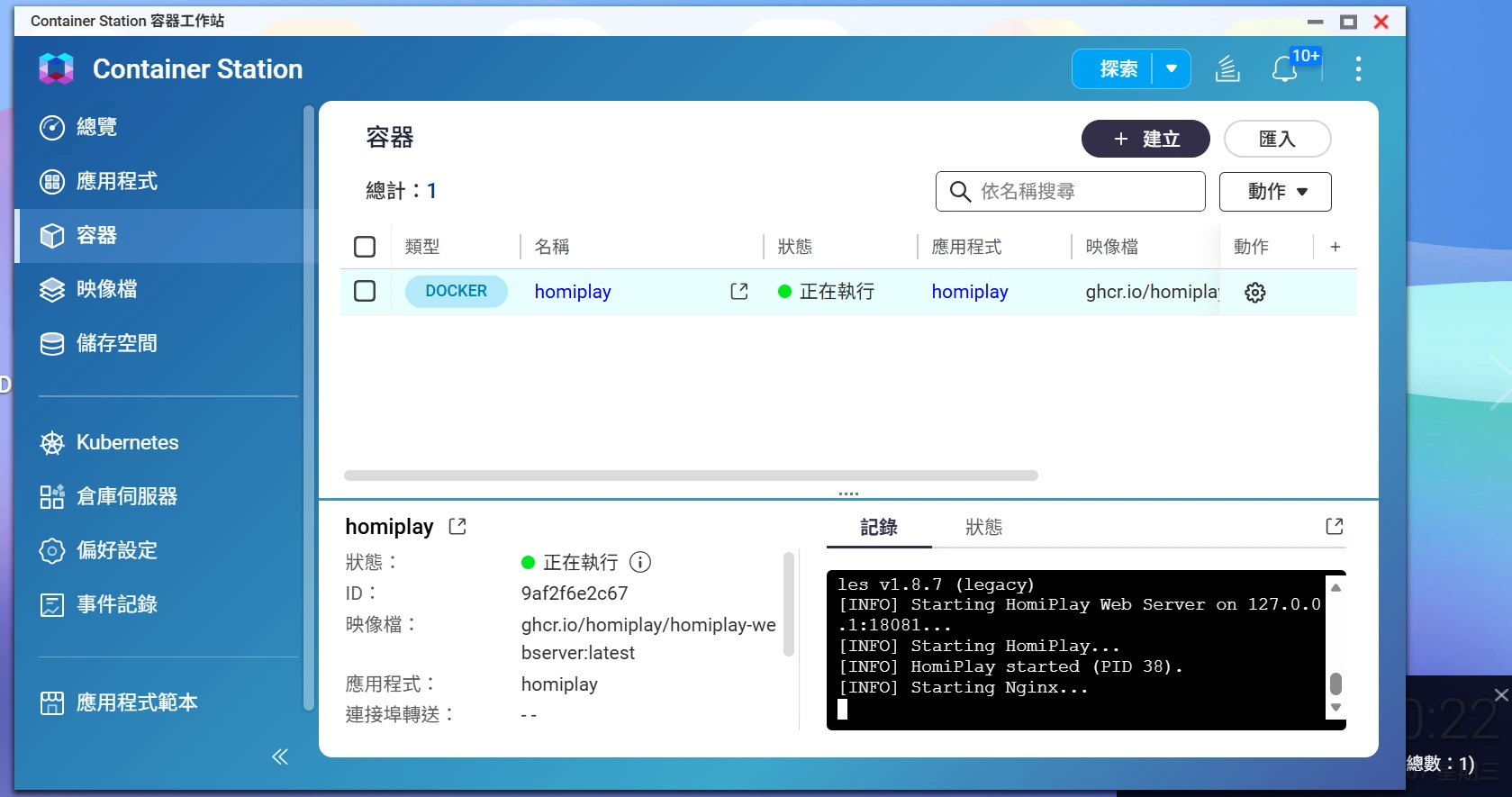Pop out the log panel in new window
Viewport: 1512px width, 797px height.
click(1335, 527)
